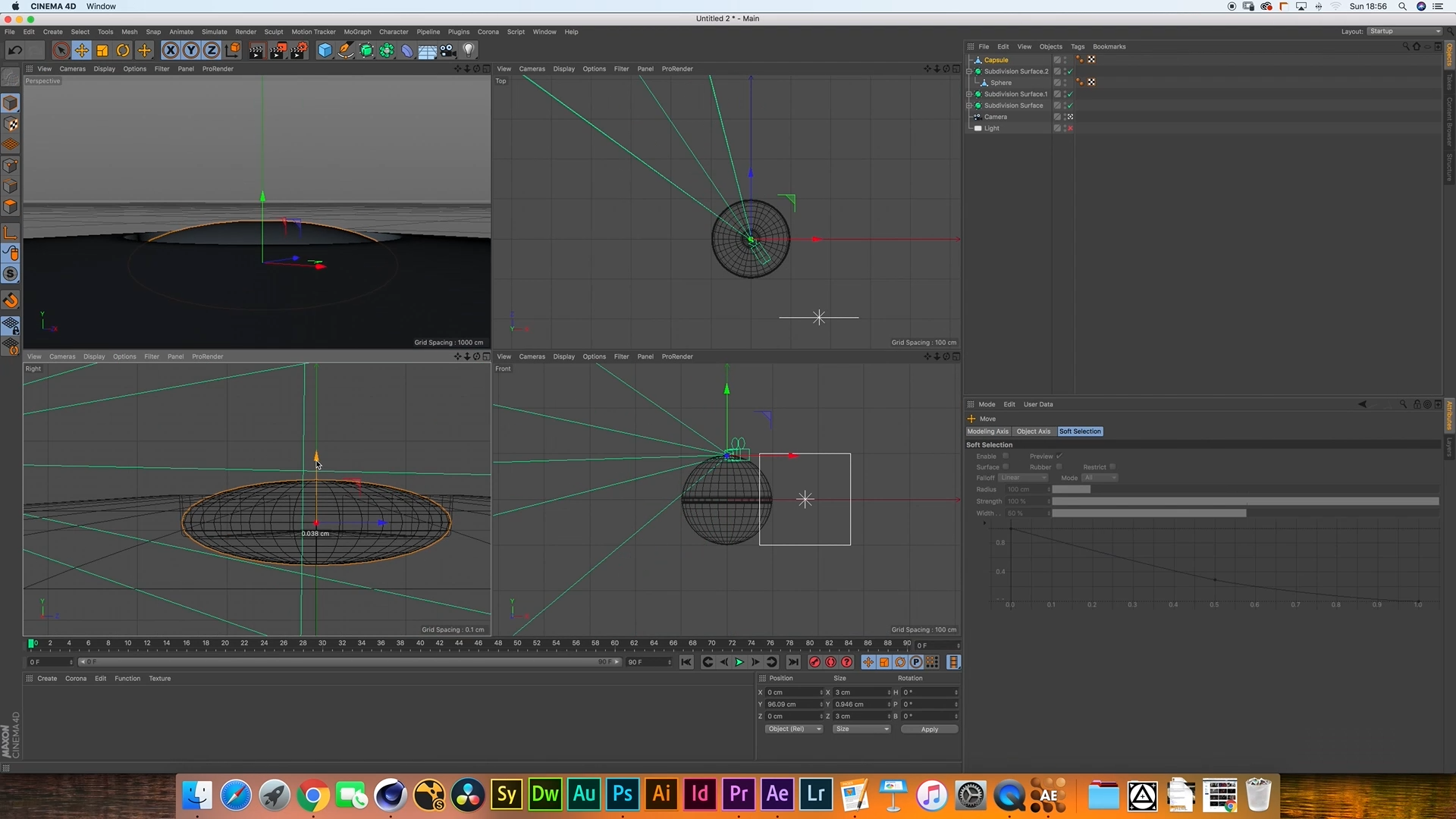
Task: Click the Apply button in coordinates
Action: (929, 729)
